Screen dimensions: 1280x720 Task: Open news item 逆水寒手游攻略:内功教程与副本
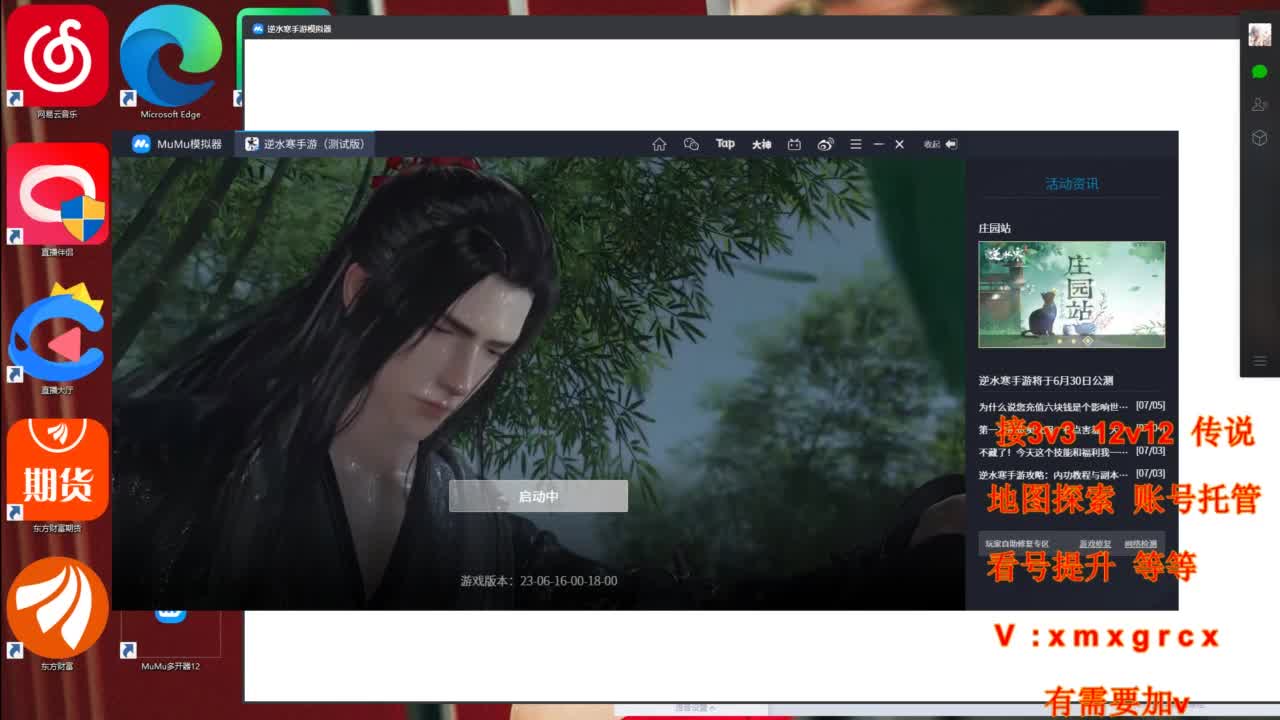pos(1053,474)
